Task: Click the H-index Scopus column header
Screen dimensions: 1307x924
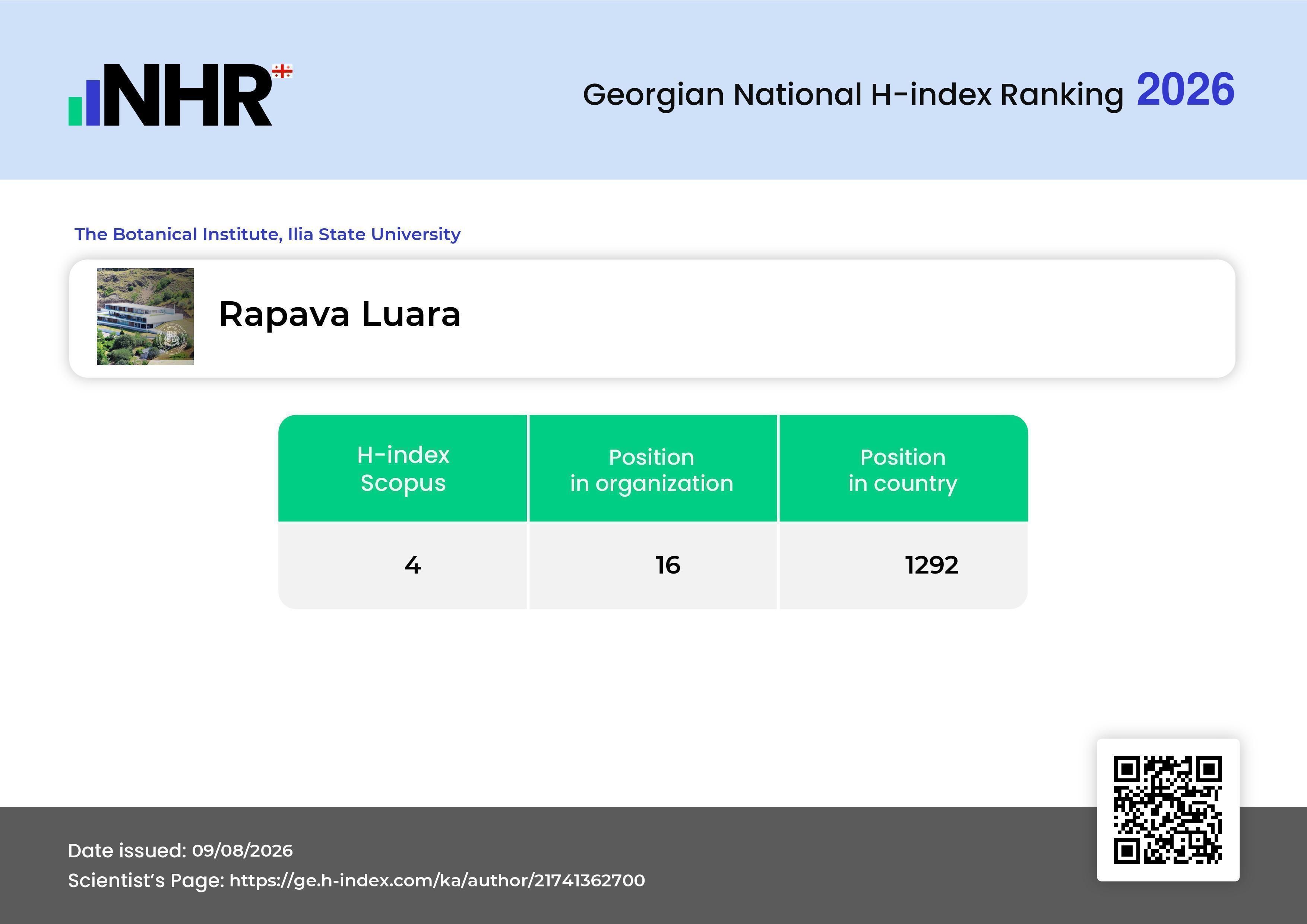Action: click(x=403, y=468)
